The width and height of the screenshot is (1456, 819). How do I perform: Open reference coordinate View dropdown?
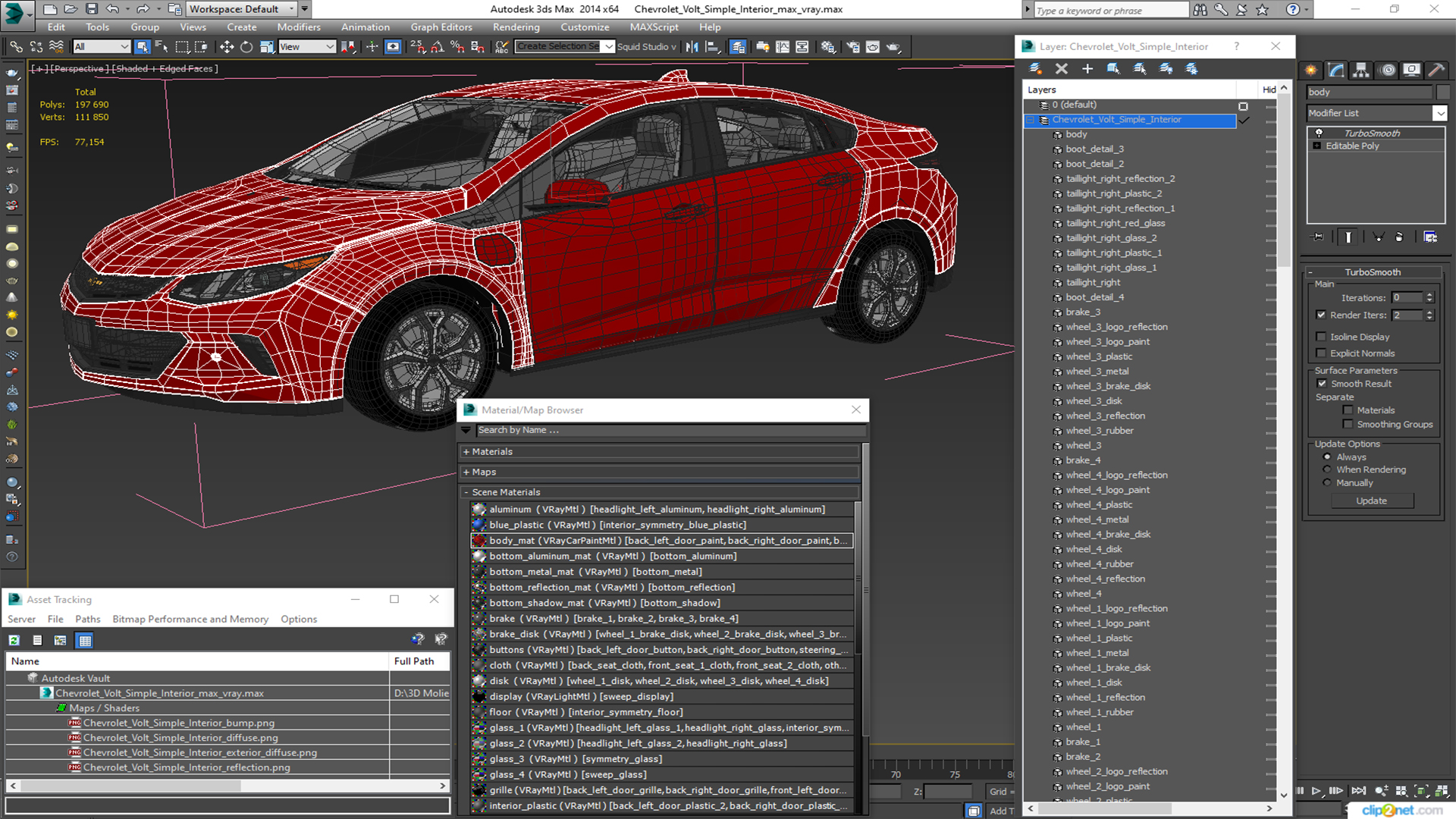click(x=306, y=47)
